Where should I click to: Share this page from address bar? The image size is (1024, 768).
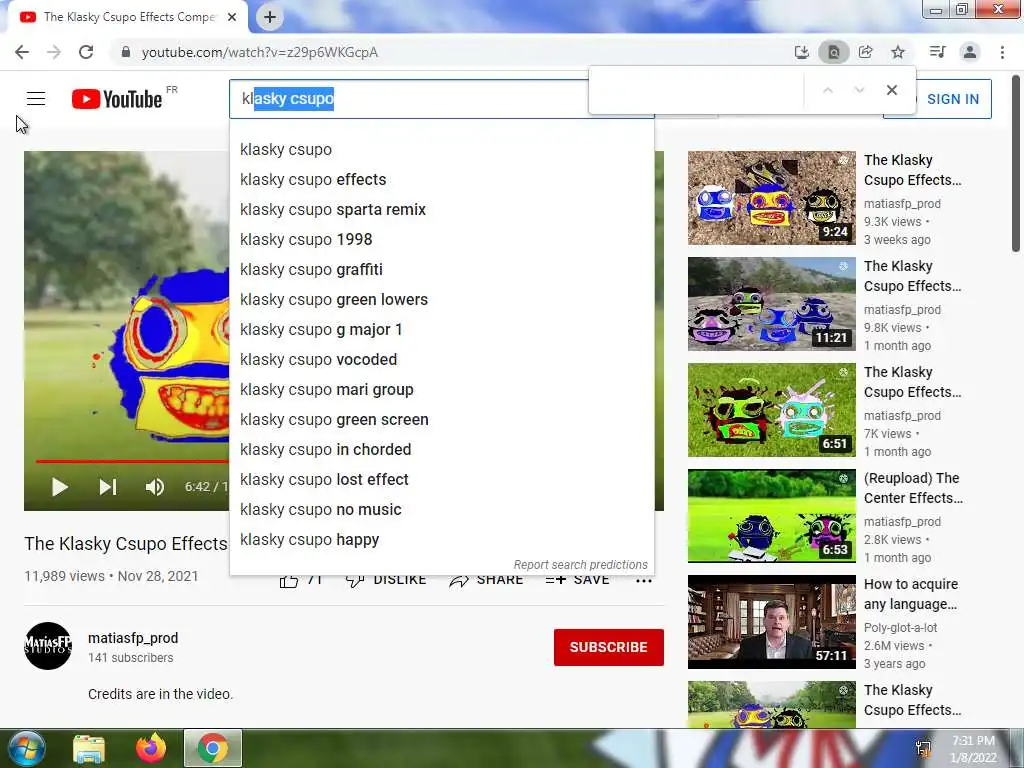866,52
